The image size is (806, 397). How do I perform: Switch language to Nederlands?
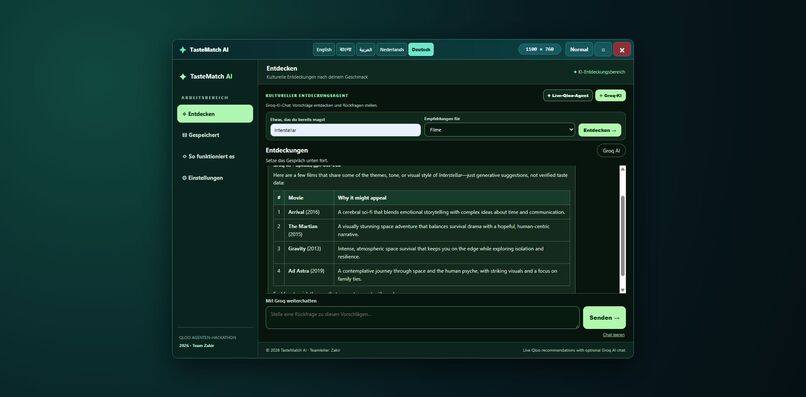[392, 49]
